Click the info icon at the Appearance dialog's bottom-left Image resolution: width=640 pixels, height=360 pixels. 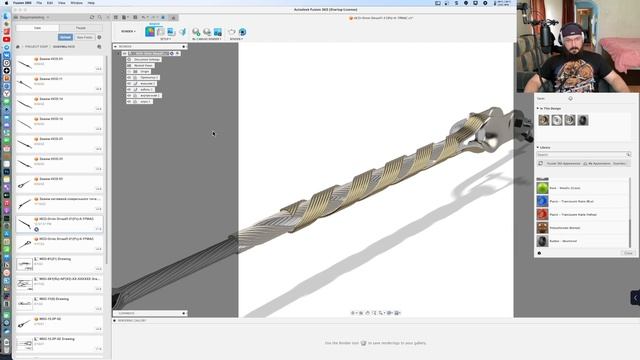coord(539,253)
